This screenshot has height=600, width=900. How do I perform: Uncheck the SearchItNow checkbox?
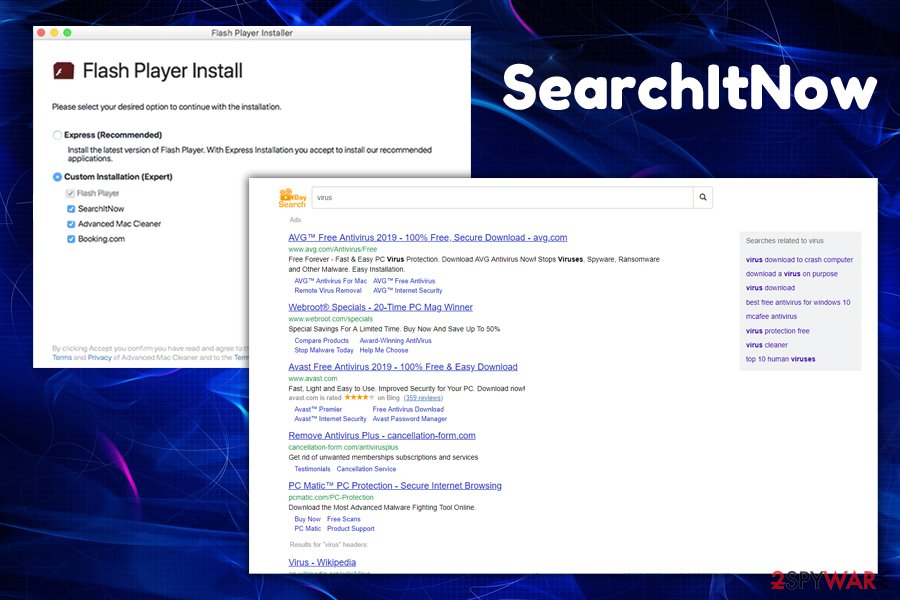[x=71, y=209]
